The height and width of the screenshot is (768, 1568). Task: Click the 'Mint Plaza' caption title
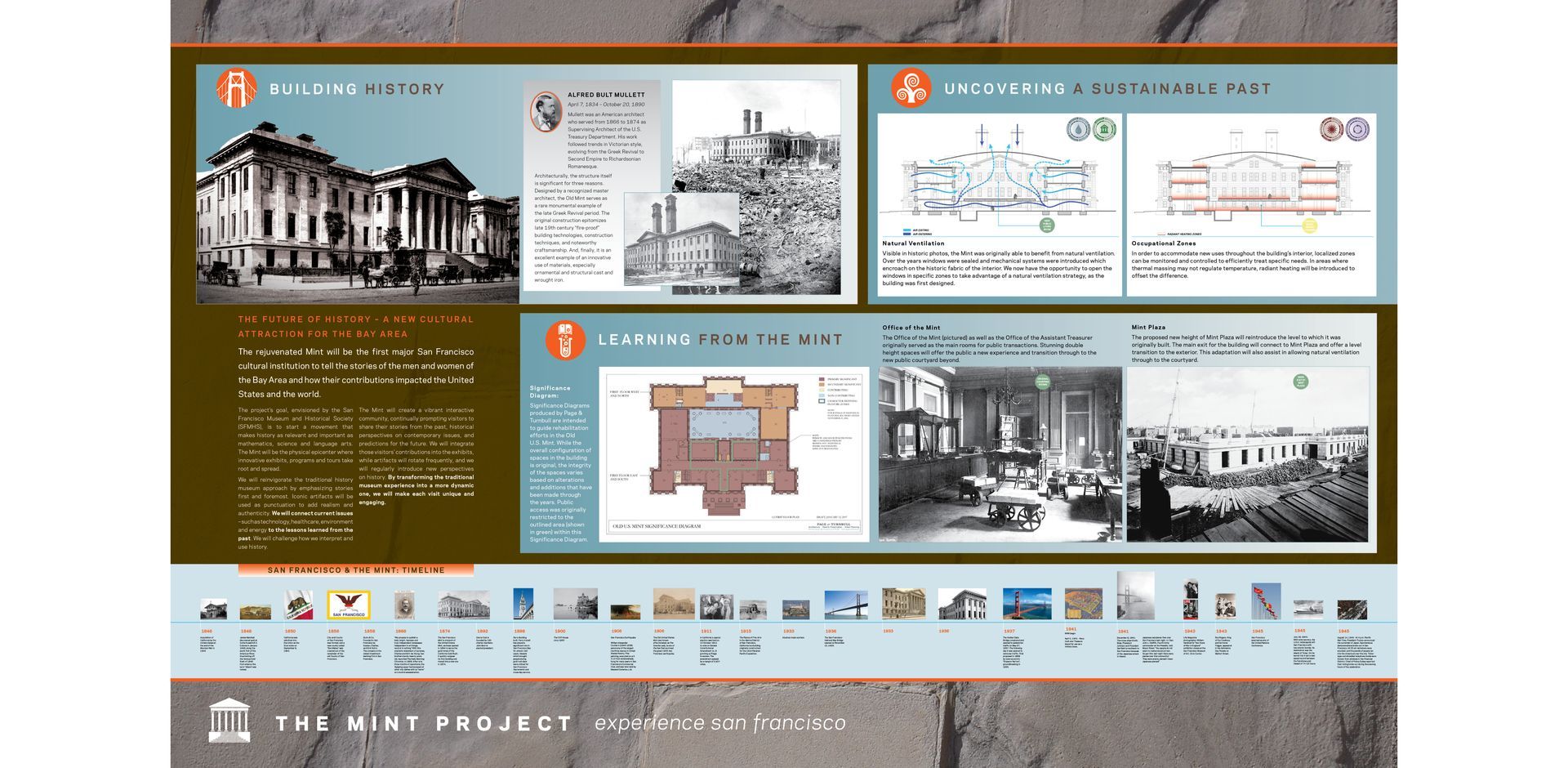1148,328
